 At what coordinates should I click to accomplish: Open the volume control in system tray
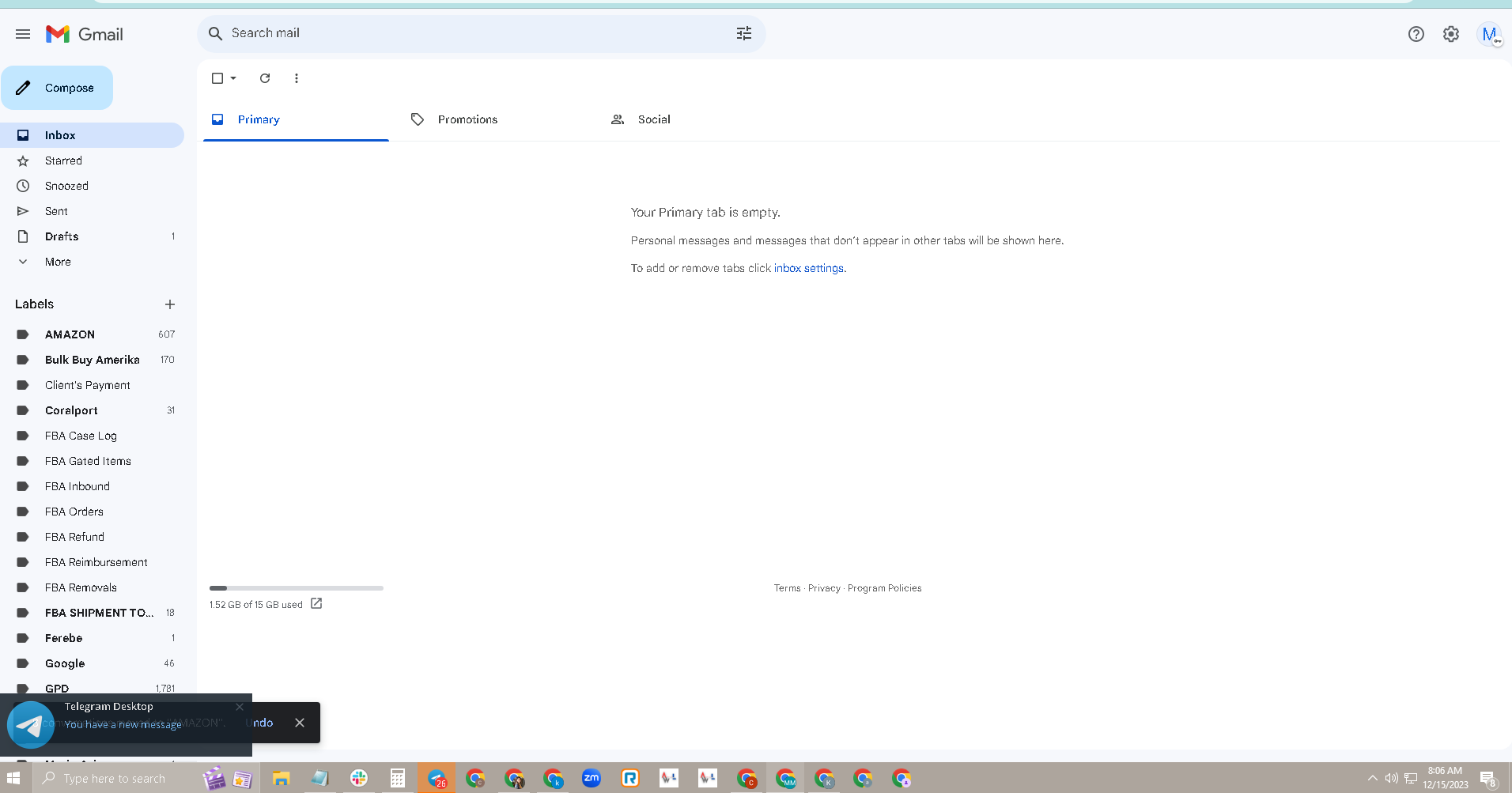(x=1391, y=778)
